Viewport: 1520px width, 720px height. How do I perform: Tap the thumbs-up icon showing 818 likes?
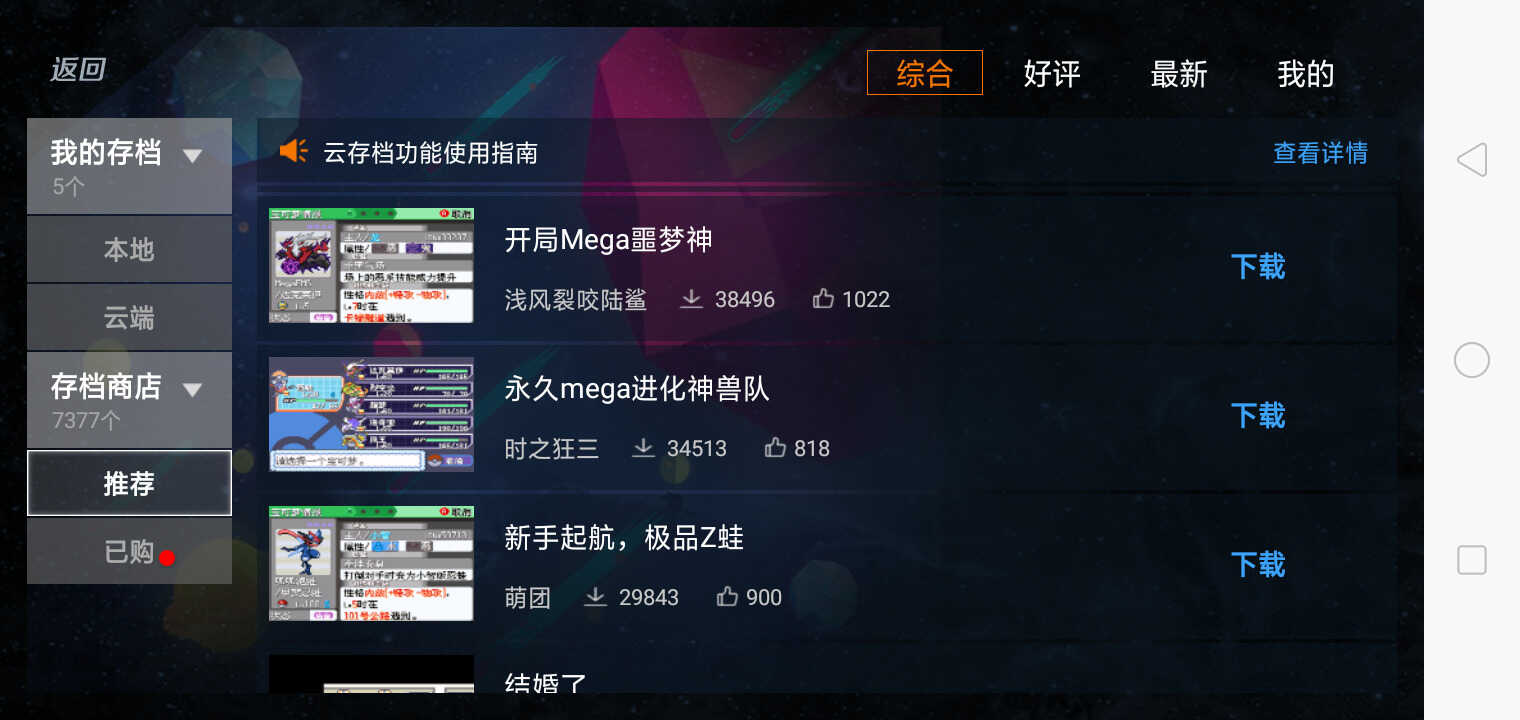pyautogui.click(x=775, y=448)
